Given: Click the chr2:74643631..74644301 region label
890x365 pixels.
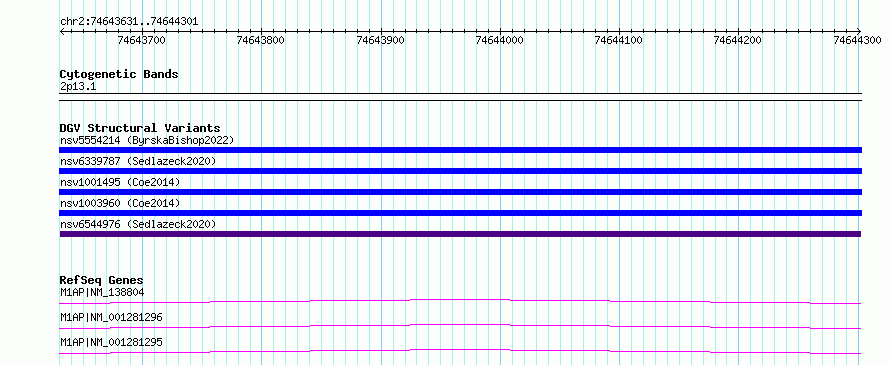Looking at the screenshot, I should click(x=129, y=22).
